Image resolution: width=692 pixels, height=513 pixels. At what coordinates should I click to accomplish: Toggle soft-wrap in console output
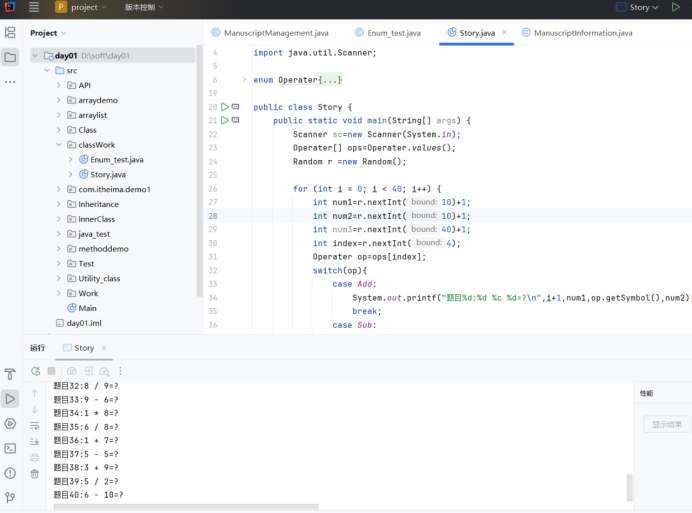click(35, 425)
